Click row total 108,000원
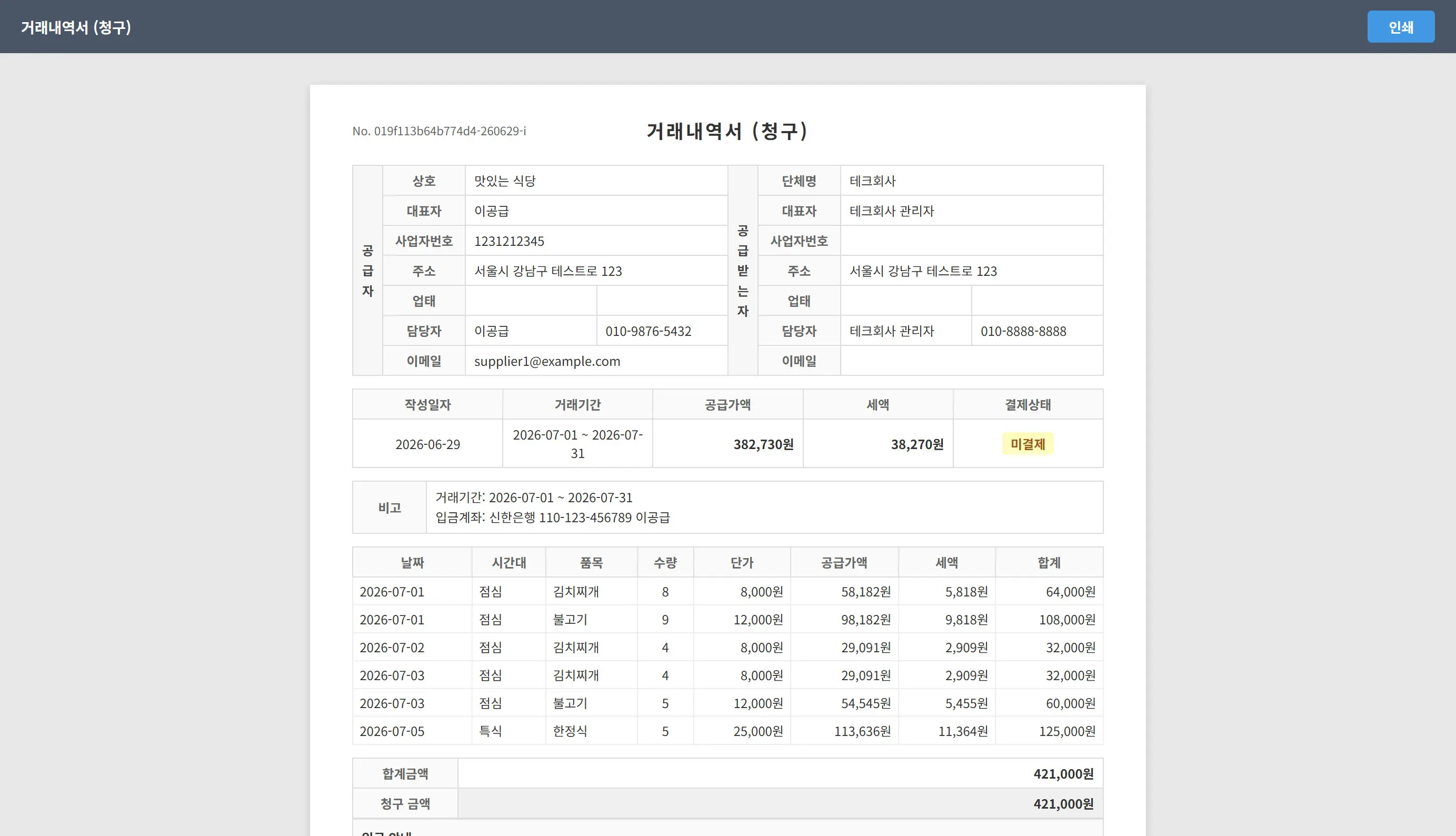Image resolution: width=1456 pixels, height=836 pixels. (x=1067, y=620)
